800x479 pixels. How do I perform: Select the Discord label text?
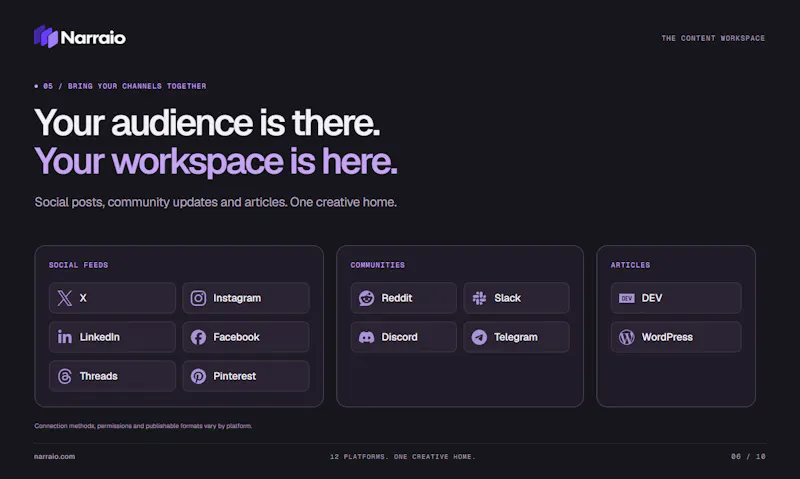click(399, 337)
